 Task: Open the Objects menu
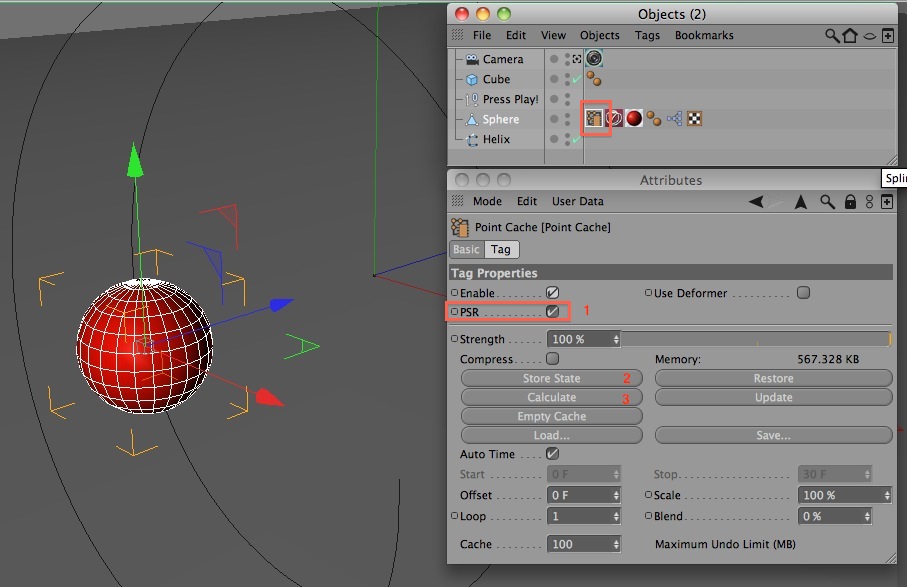[600, 35]
